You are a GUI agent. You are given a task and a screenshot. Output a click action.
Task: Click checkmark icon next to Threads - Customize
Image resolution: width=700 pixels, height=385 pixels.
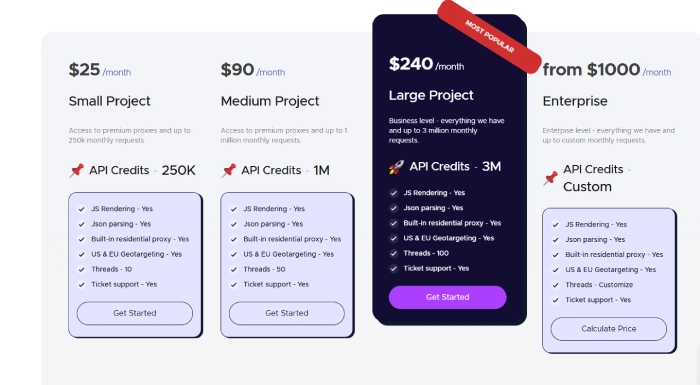pyautogui.click(x=555, y=285)
